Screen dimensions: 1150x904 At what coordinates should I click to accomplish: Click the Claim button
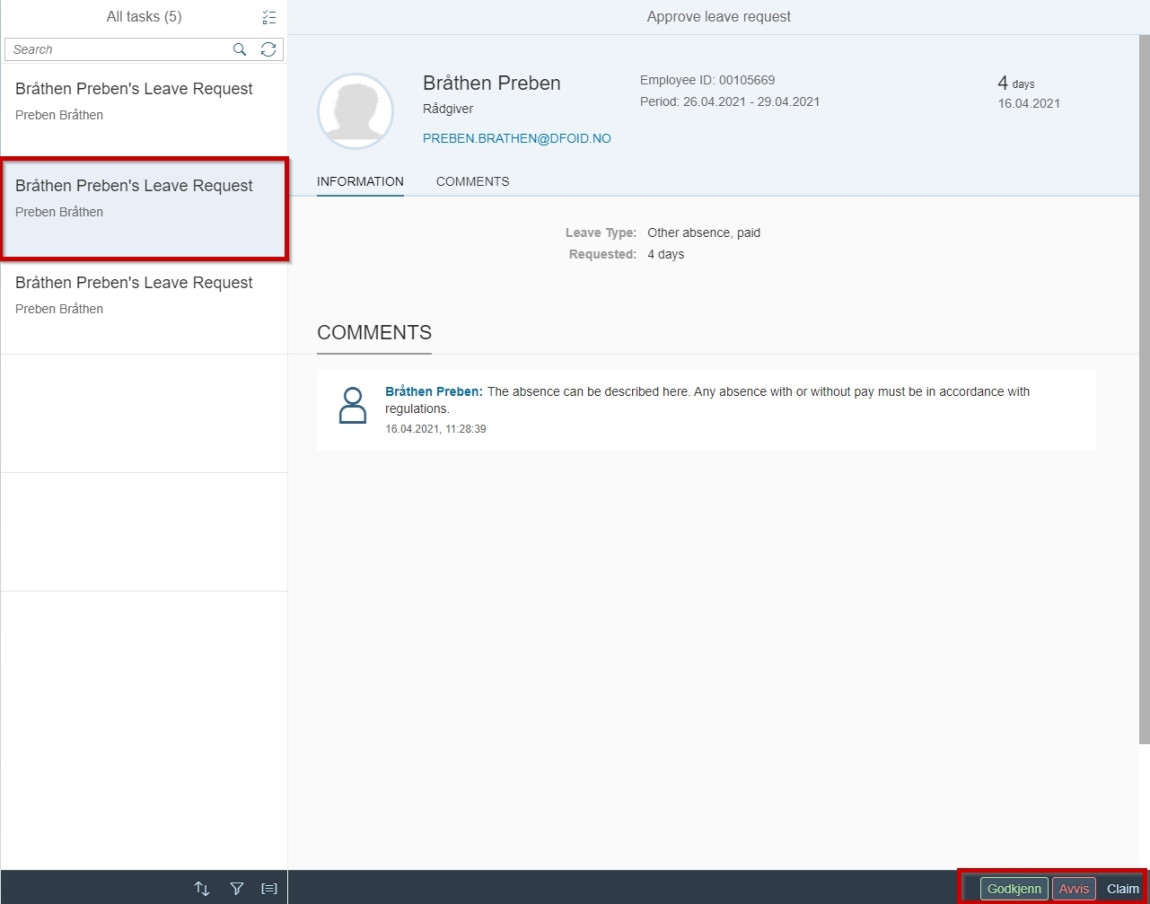pos(1122,889)
